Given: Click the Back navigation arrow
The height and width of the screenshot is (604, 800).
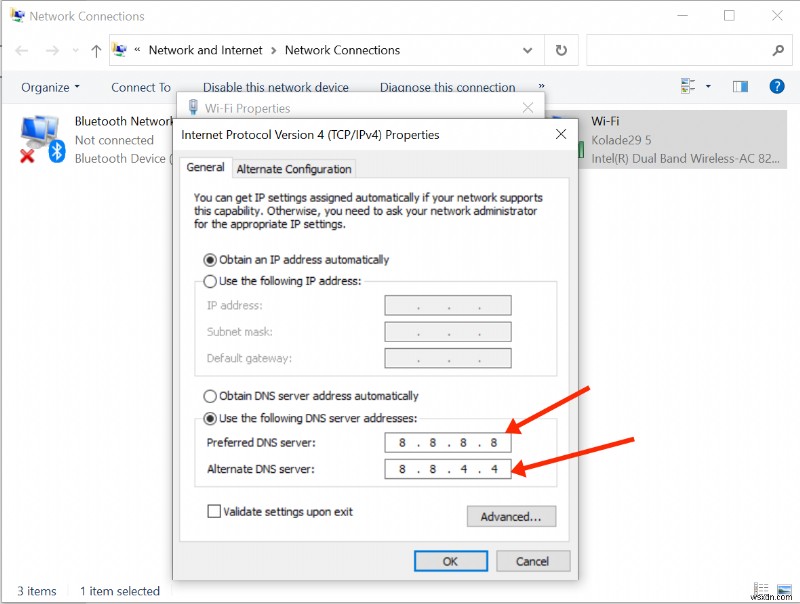Looking at the screenshot, I should [x=20, y=50].
